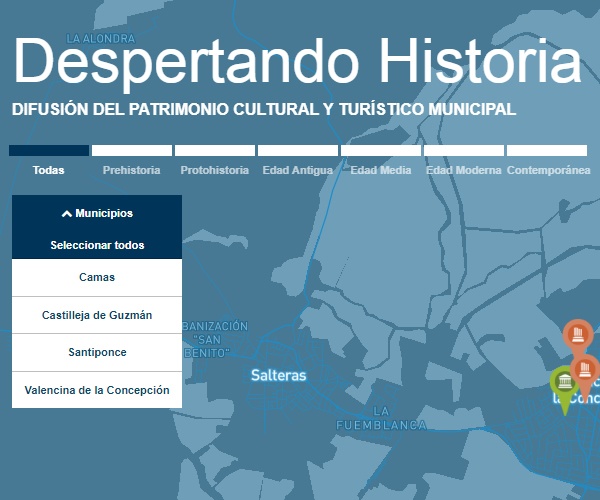Click the Despertando Historia title
This screenshot has height=500, width=600.
(297, 62)
